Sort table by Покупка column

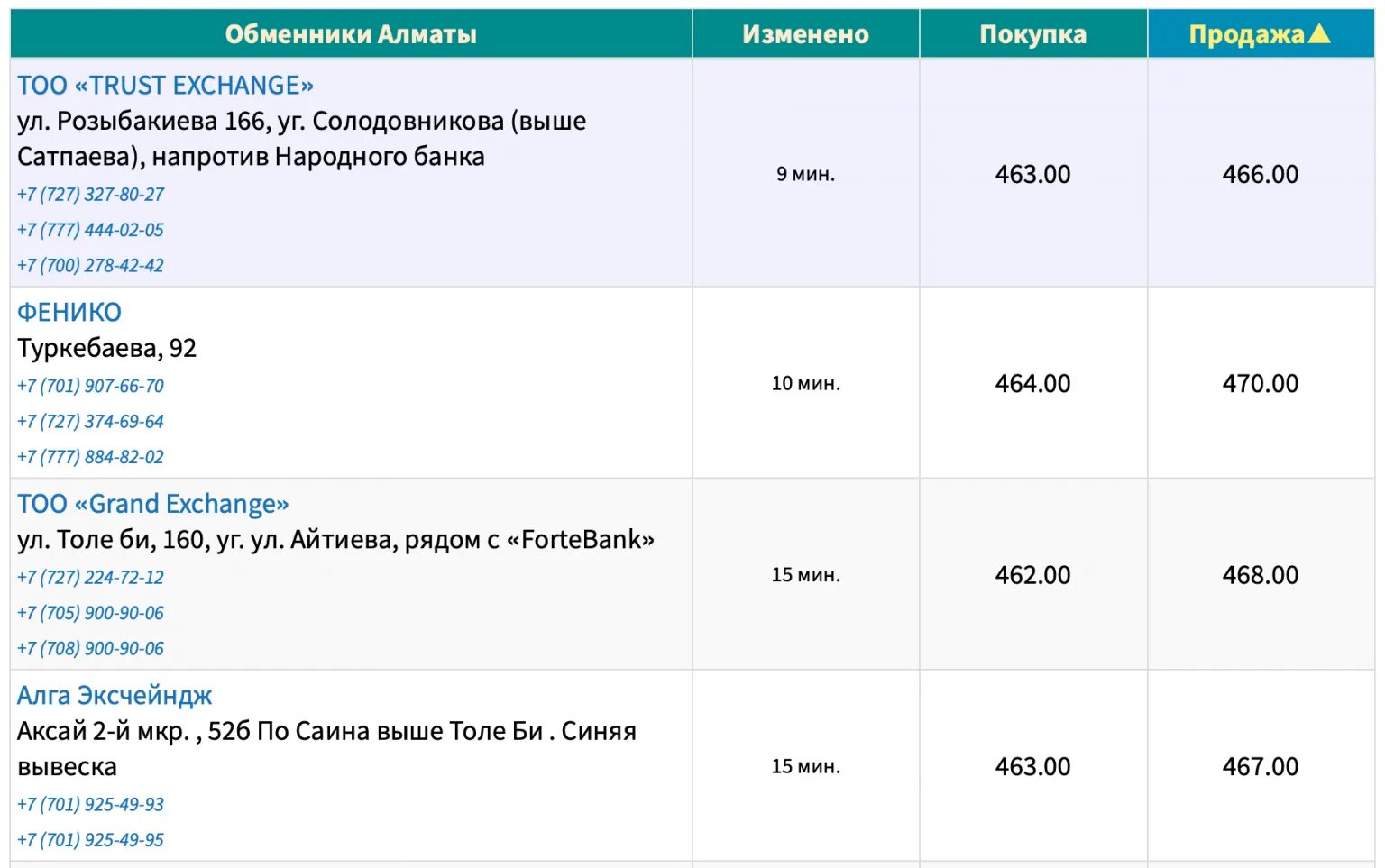[x=1032, y=34]
